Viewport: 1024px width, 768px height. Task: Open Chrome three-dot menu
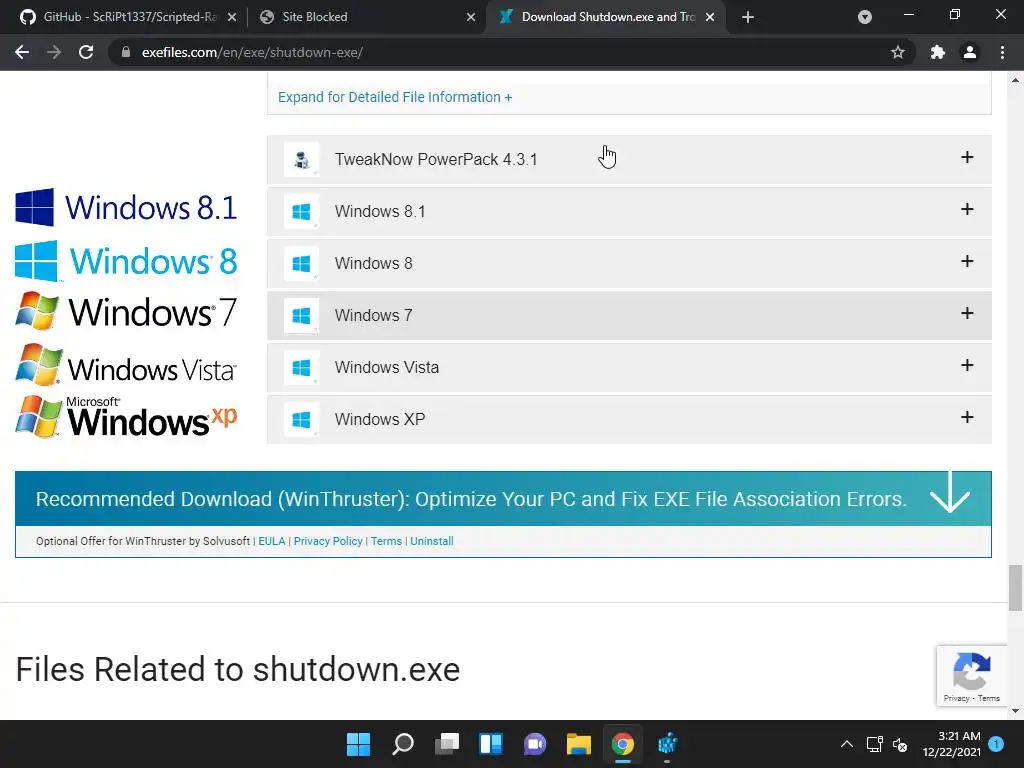(1002, 52)
